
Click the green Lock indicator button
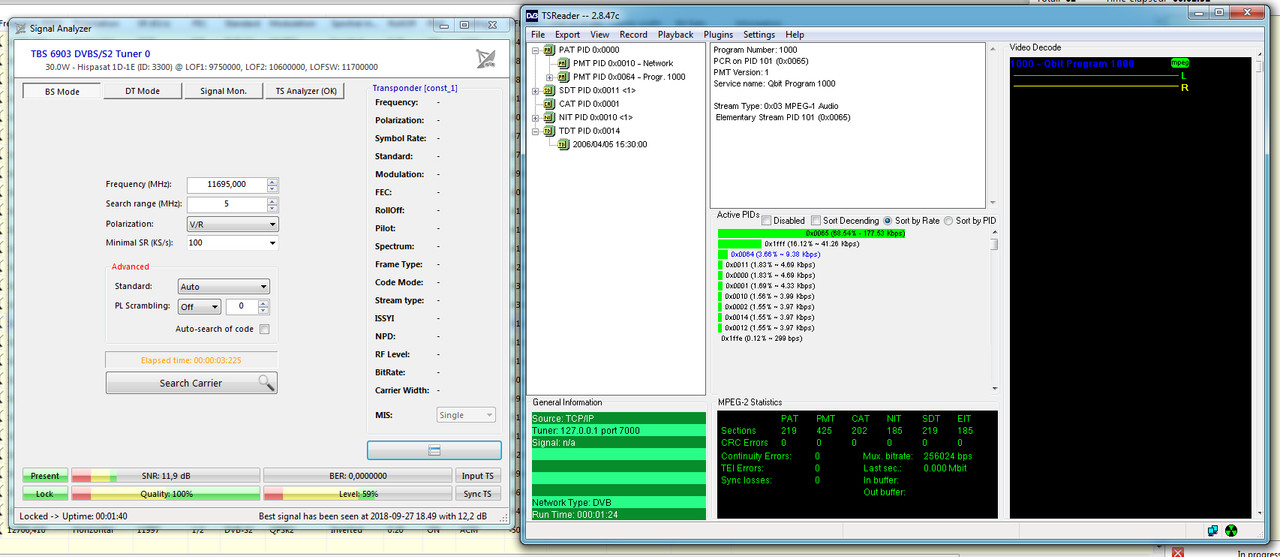pyautogui.click(x=45, y=494)
